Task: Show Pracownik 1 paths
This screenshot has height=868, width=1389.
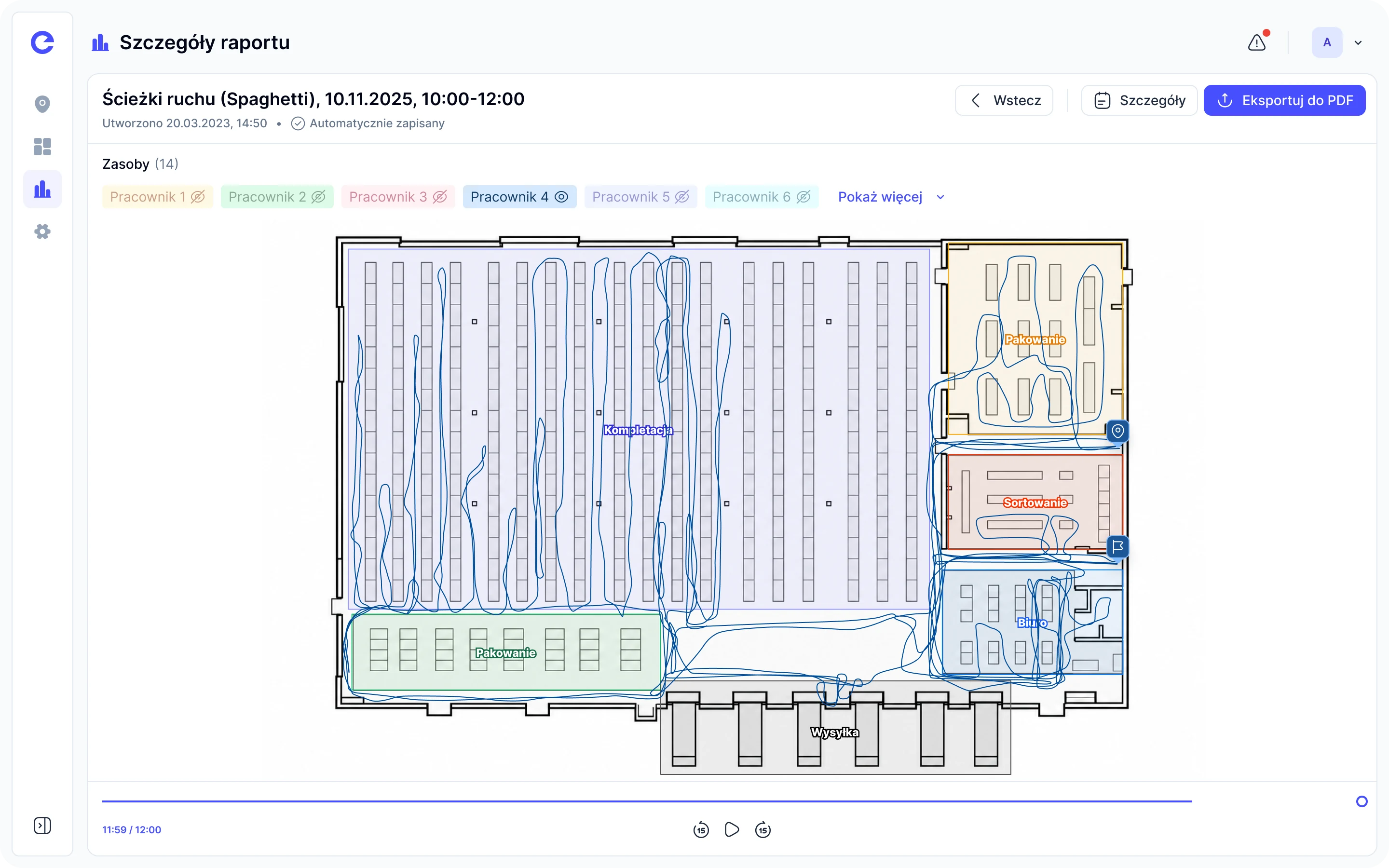Action: point(157,197)
